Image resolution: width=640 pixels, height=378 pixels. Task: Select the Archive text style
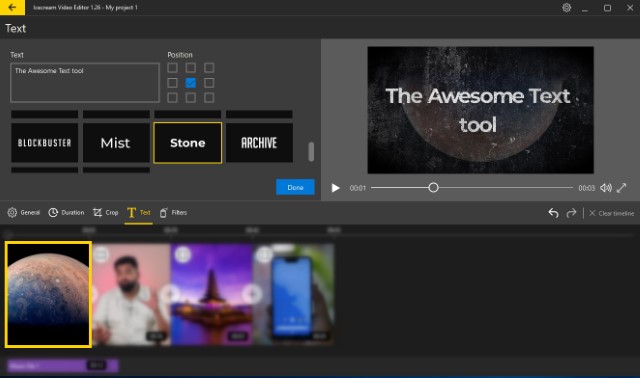[259, 143]
